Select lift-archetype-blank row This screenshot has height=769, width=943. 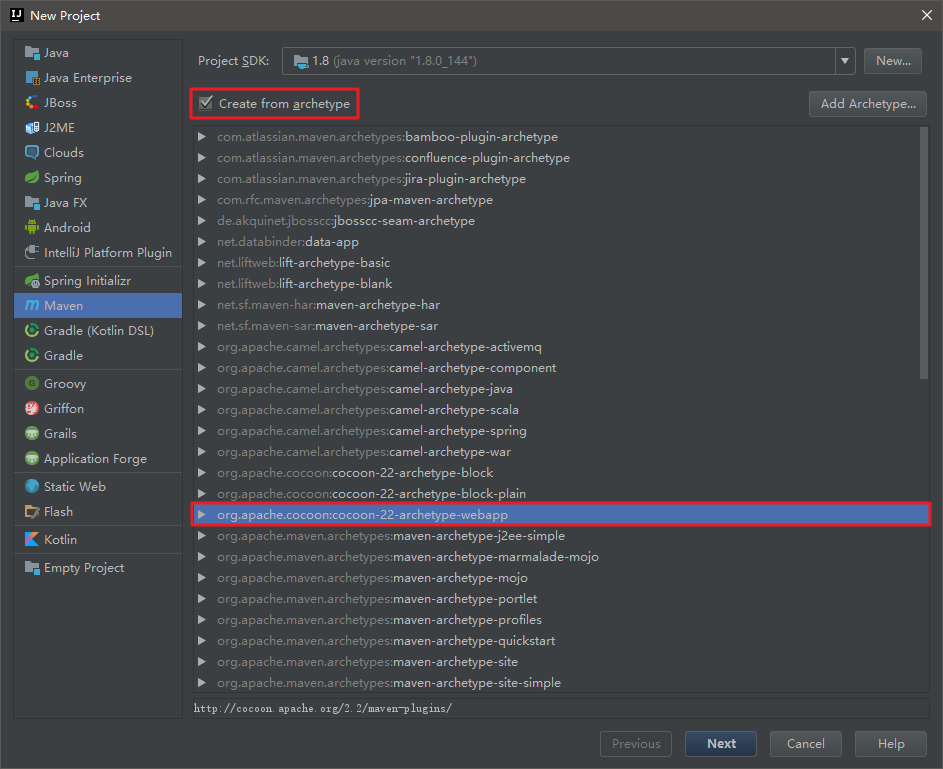pyautogui.click(x=561, y=284)
